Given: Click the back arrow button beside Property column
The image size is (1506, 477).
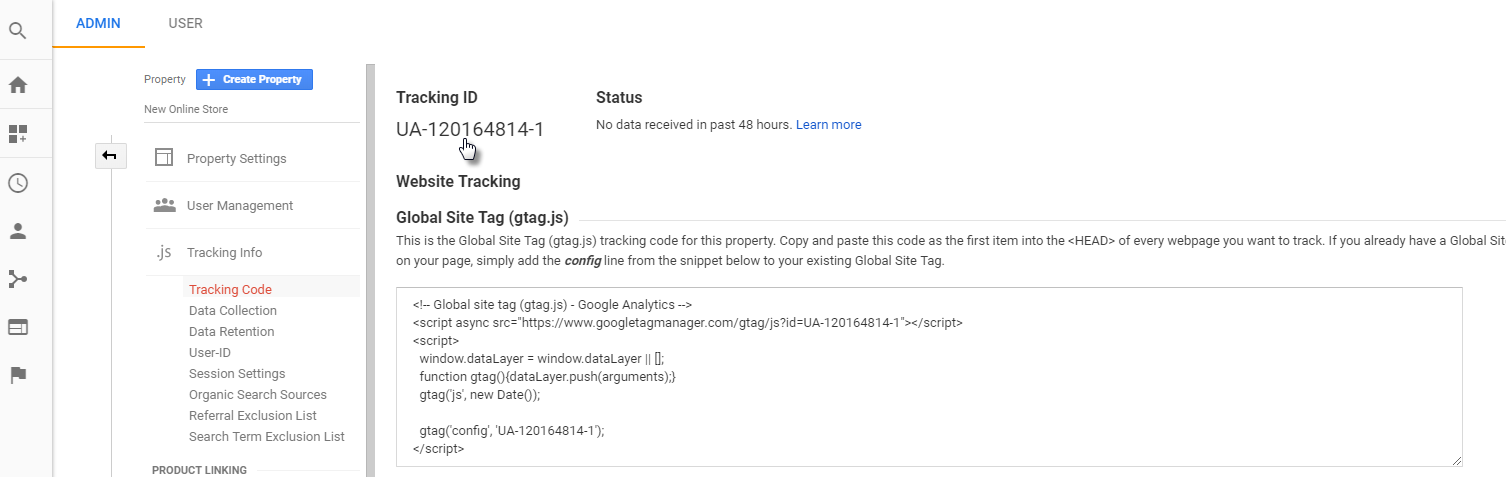Looking at the screenshot, I should pyautogui.click(x=110, y=155).
